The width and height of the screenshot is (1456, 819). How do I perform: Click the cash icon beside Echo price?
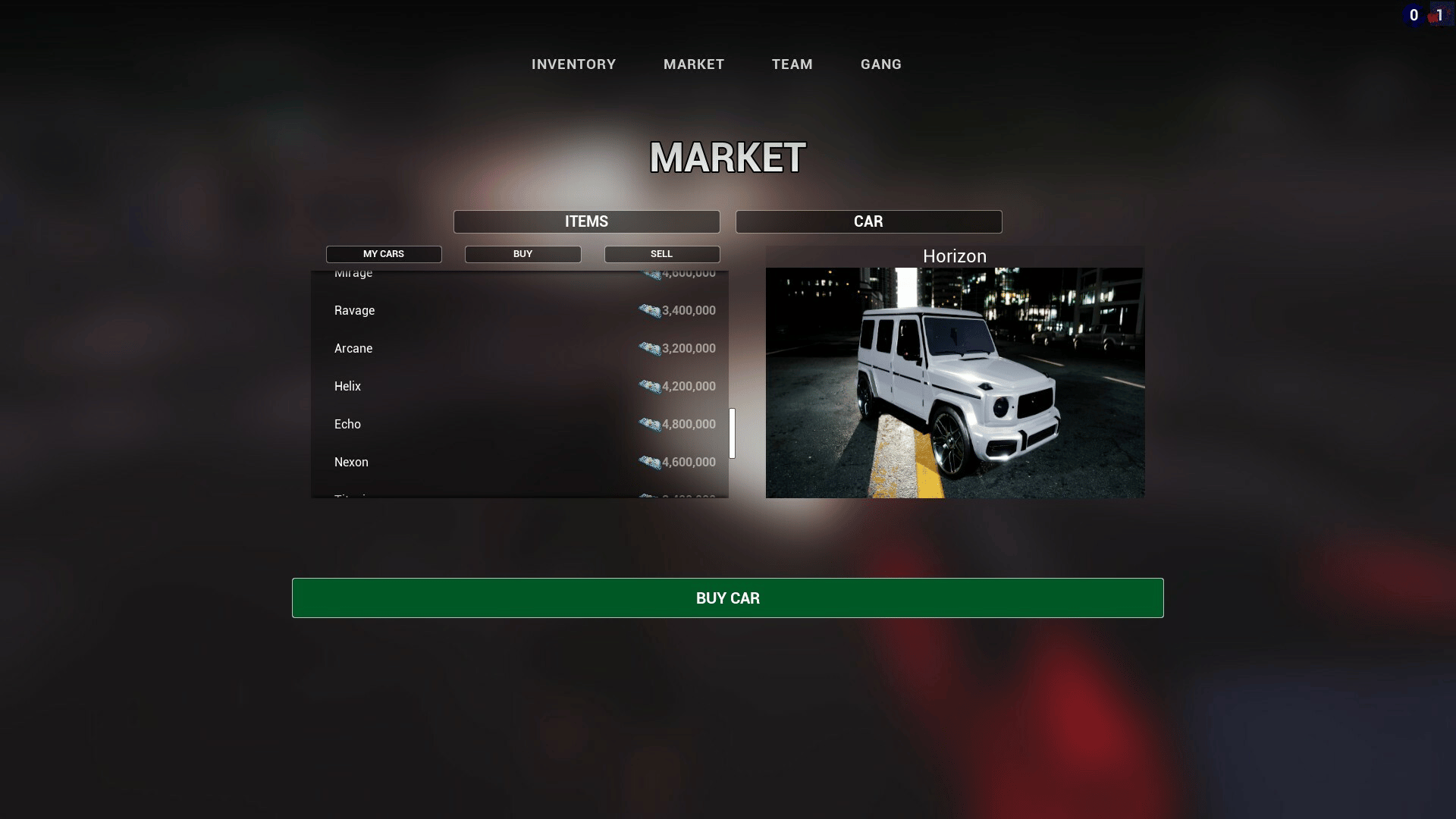(649, 425)
